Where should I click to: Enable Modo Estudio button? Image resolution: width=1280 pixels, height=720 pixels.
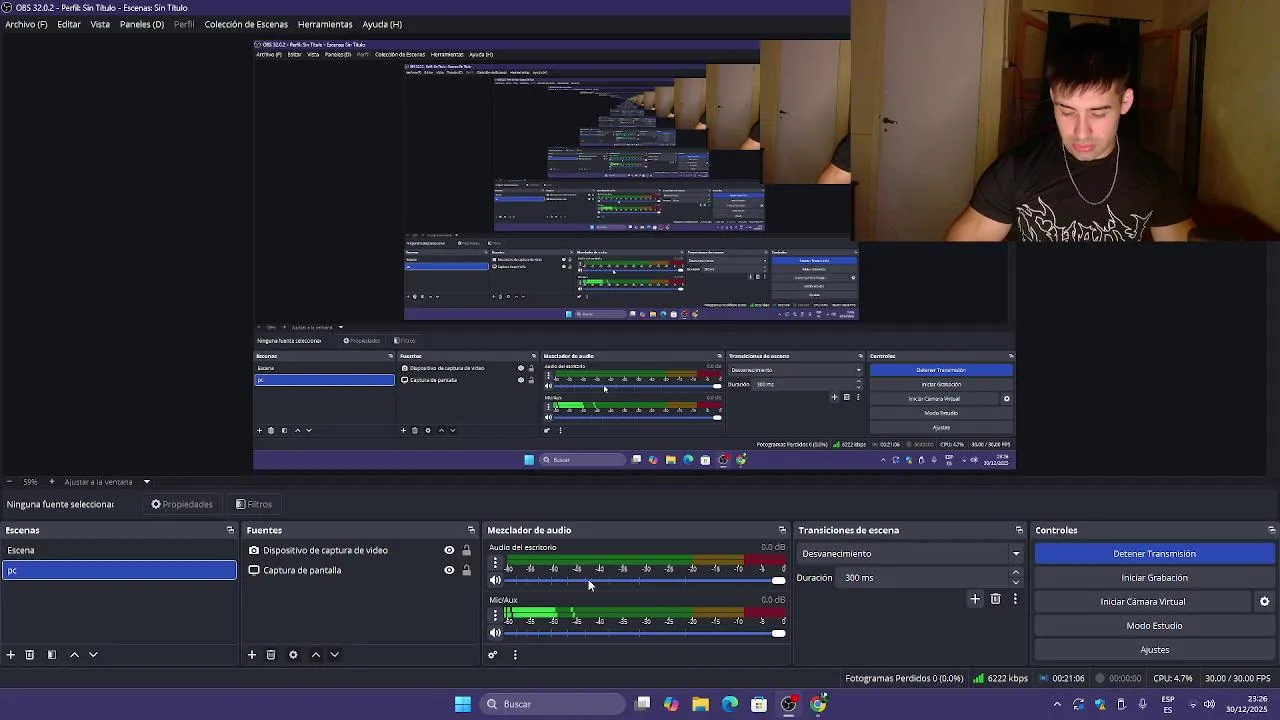click(1154, 626)
